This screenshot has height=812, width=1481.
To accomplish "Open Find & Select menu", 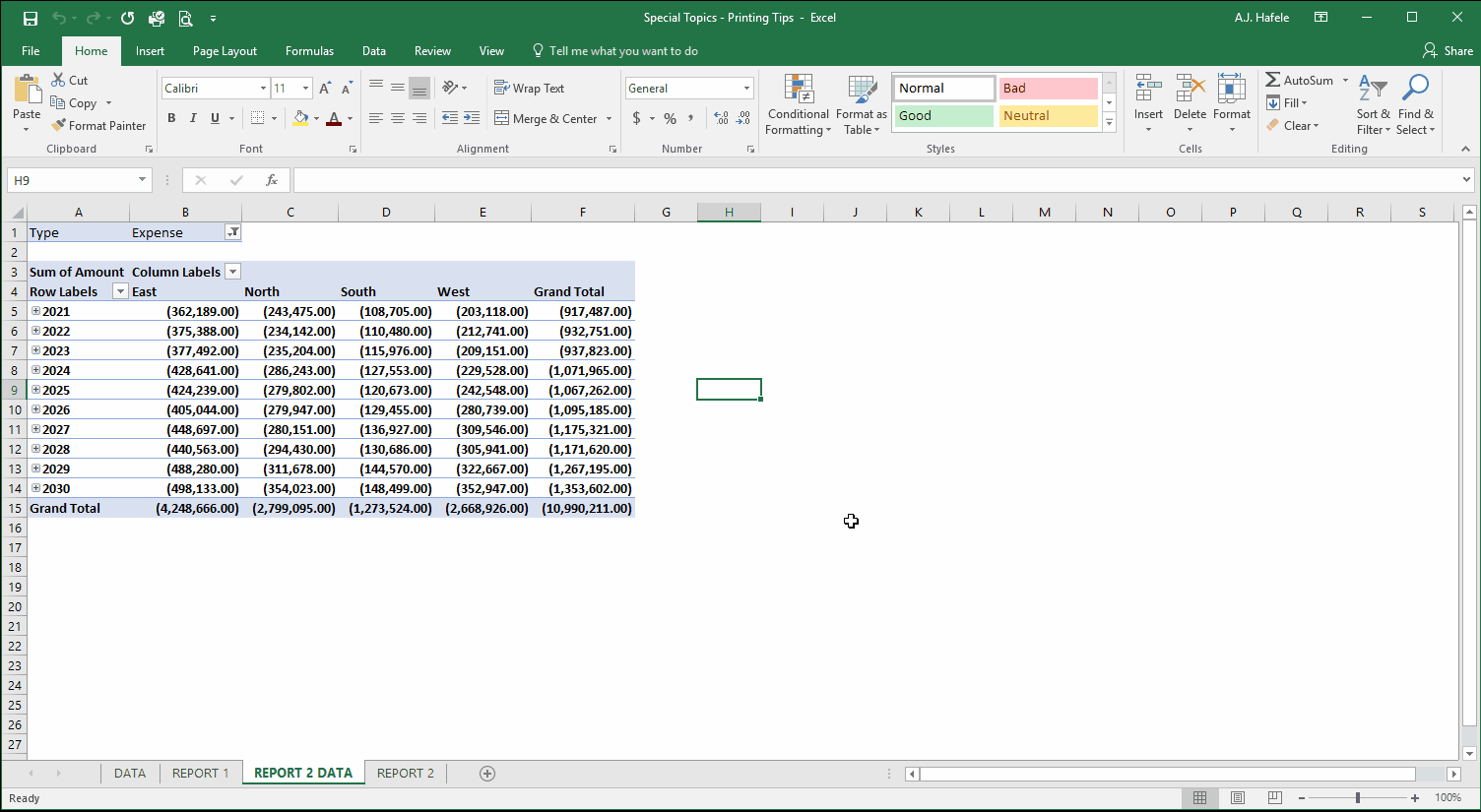I will coord(1416,104).
